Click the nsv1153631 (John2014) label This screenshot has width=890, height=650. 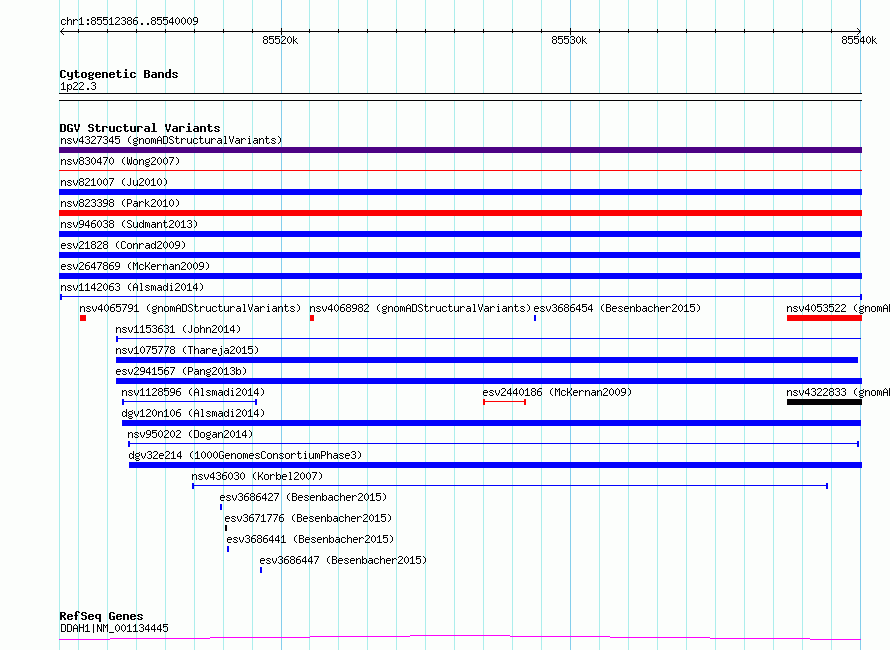pyautogui.click(x=178, y=329)
